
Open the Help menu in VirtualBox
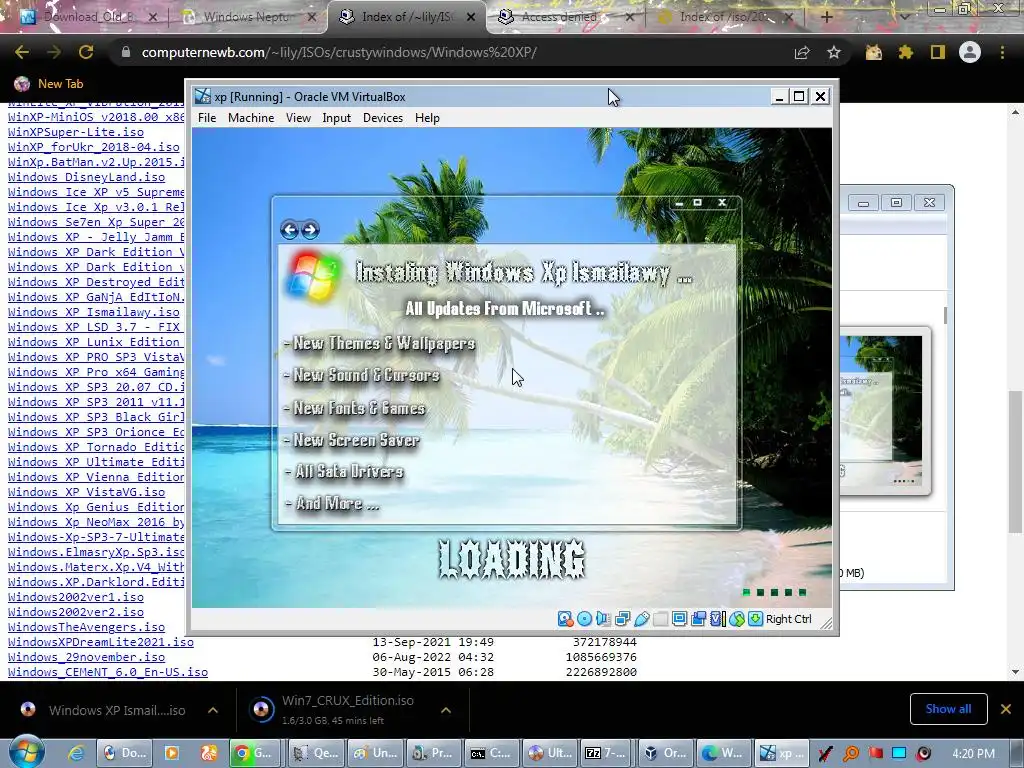427,118
